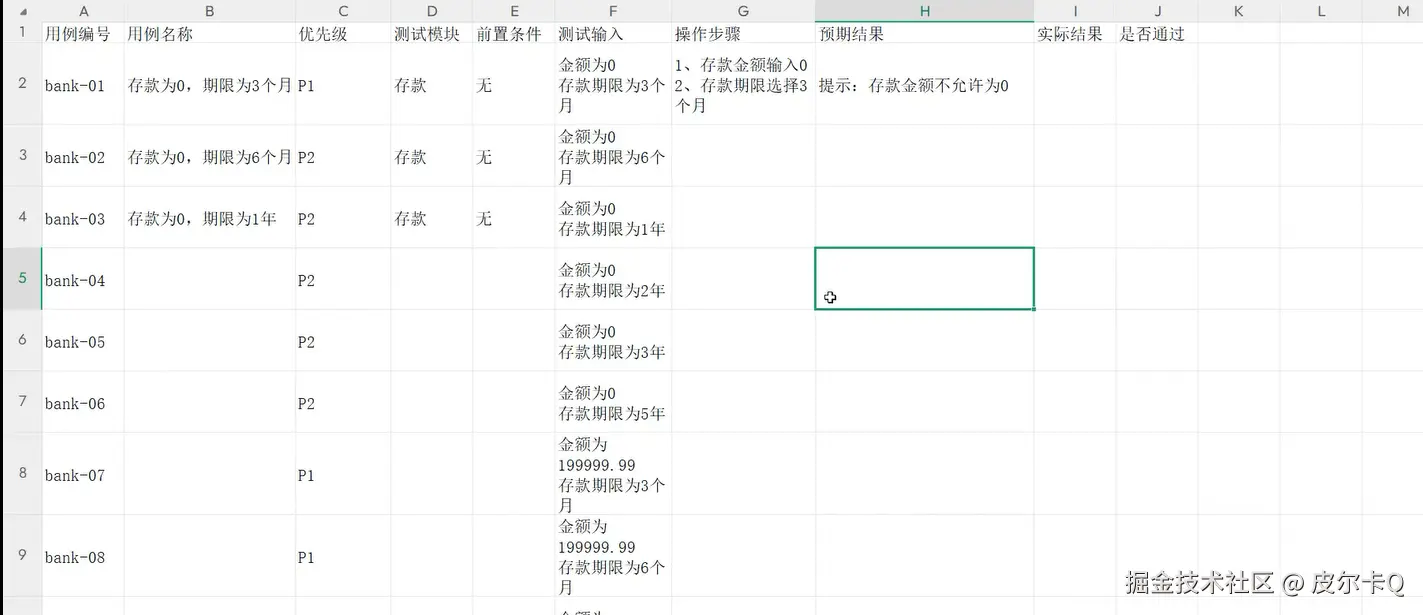Click the 是否通过 header cell
The width and height of the screenshot is (1423, 615).
coord(1157,33)
